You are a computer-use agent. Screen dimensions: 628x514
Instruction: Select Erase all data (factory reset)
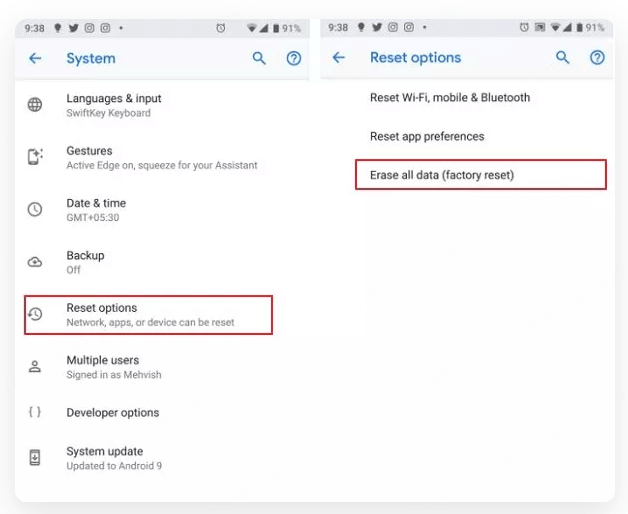[441, 175]
